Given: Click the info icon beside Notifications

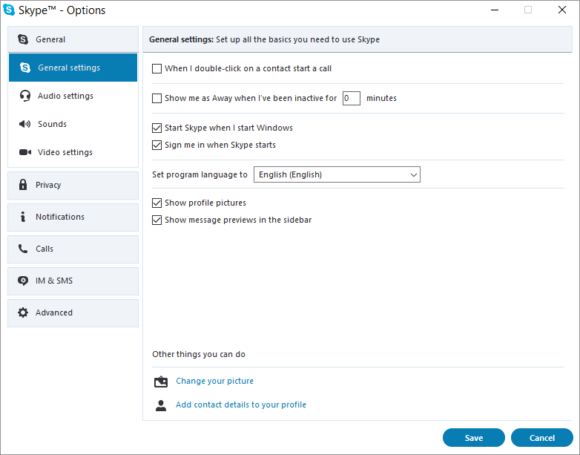Looking at the screenshot, I should (x=23, y=217).
